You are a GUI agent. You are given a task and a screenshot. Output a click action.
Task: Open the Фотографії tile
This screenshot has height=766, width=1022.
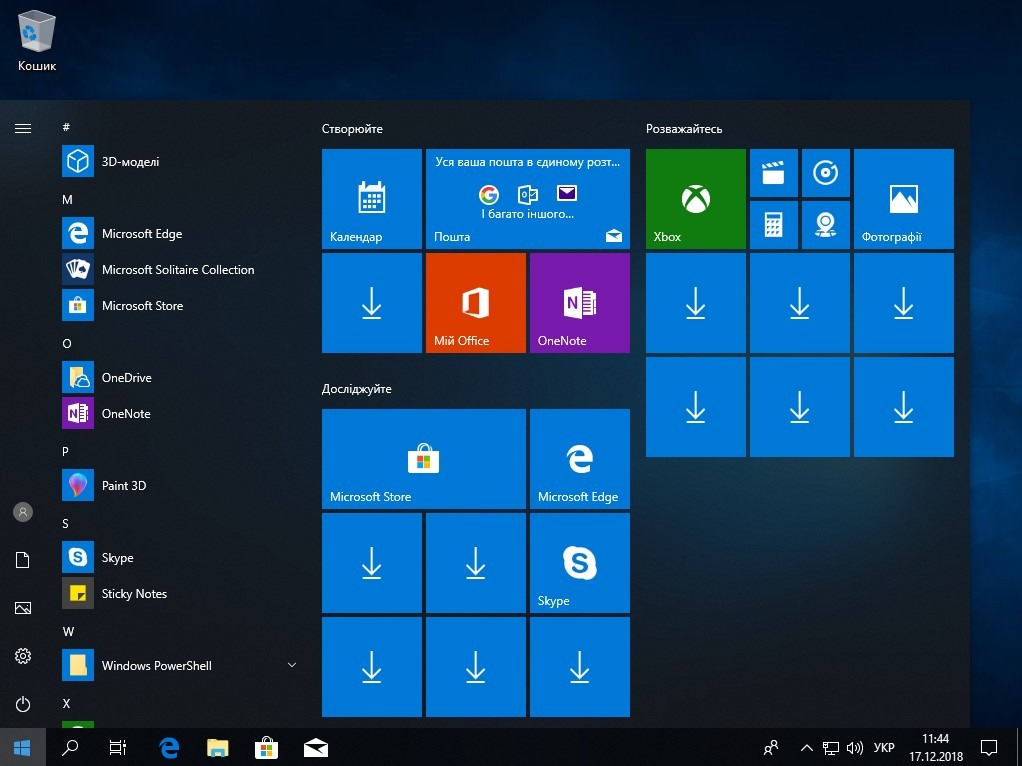pyautogui.click(x=903, y=199)
